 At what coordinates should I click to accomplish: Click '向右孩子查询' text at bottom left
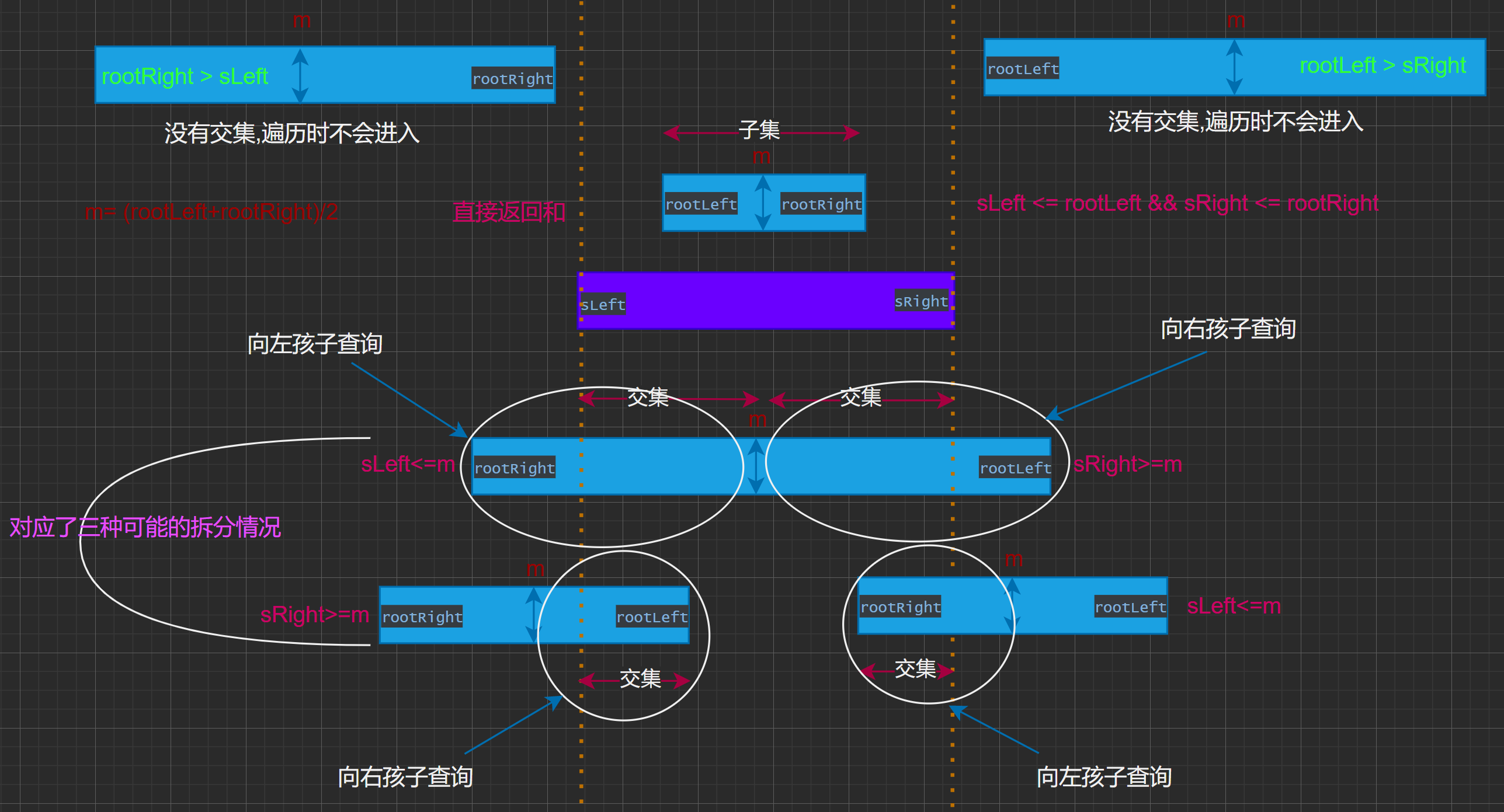pyautogui.click(x=405, y=777)
